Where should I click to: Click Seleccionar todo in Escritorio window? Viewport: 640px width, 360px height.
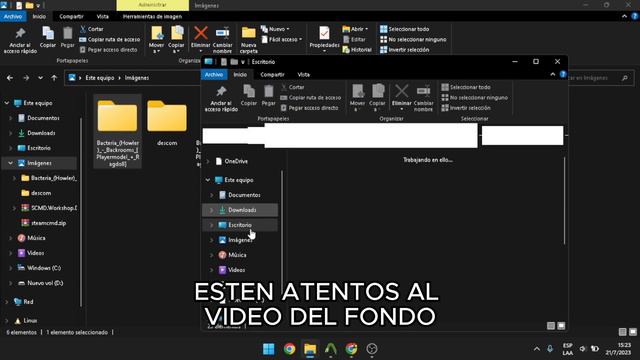coord(466,87)
